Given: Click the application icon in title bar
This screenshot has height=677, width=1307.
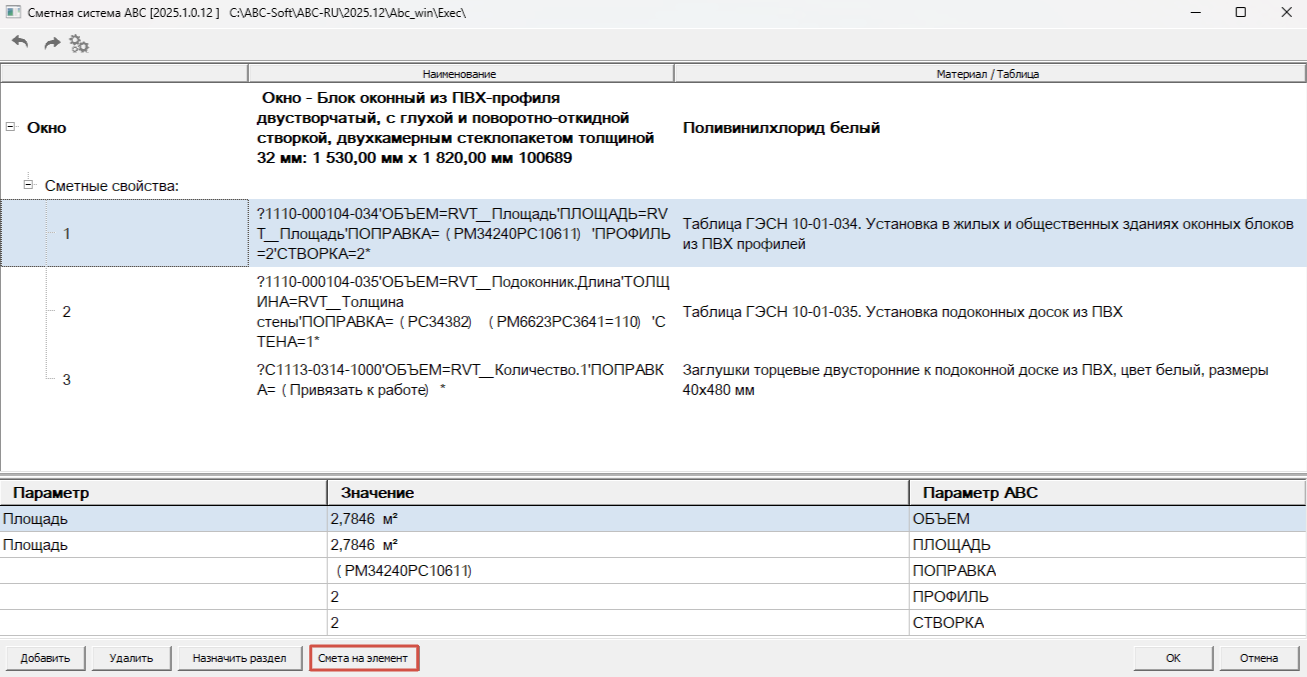Looking at the screenshot, I should pos(12,12).
